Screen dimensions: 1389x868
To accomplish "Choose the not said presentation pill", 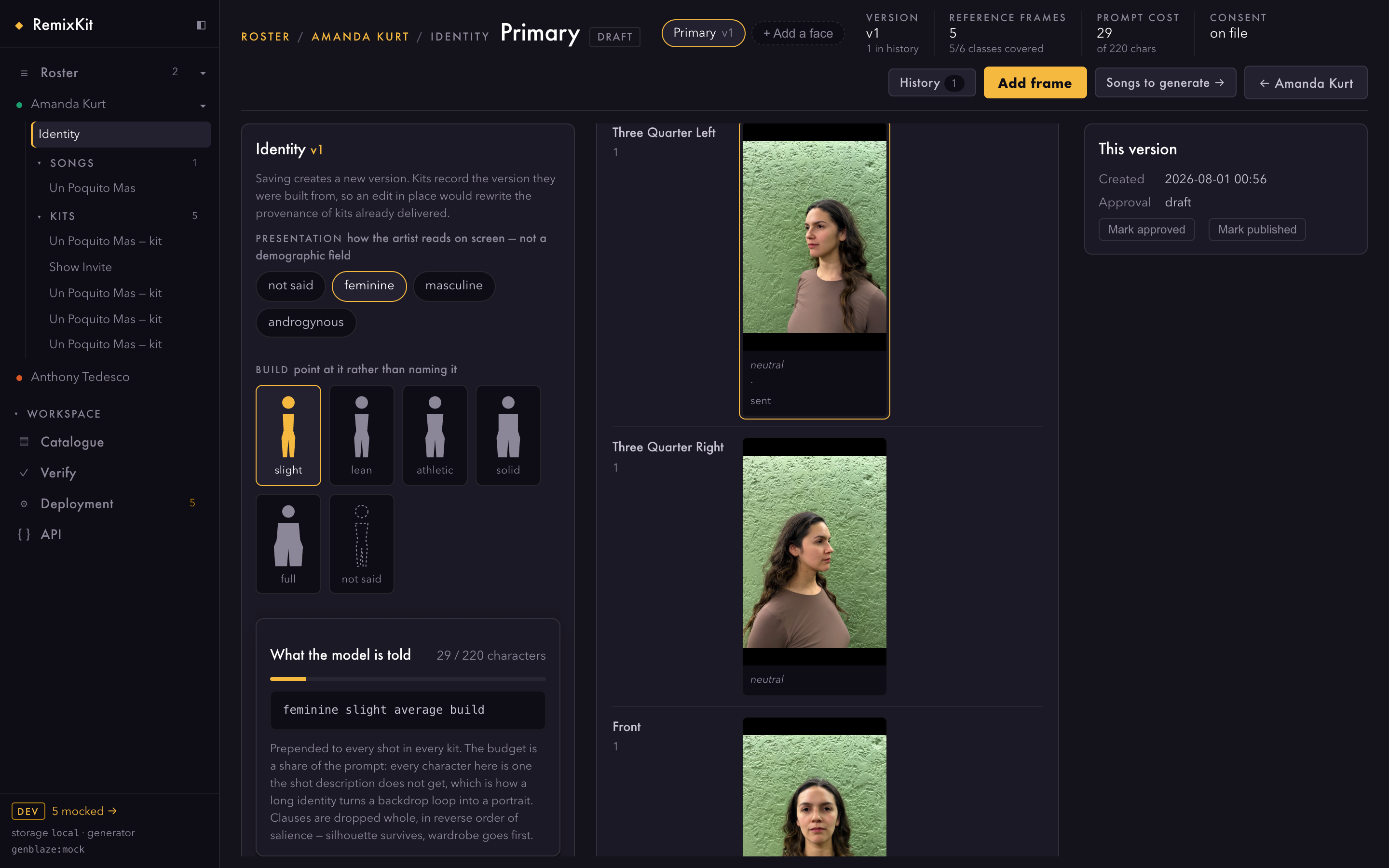I will click(290, 286).
